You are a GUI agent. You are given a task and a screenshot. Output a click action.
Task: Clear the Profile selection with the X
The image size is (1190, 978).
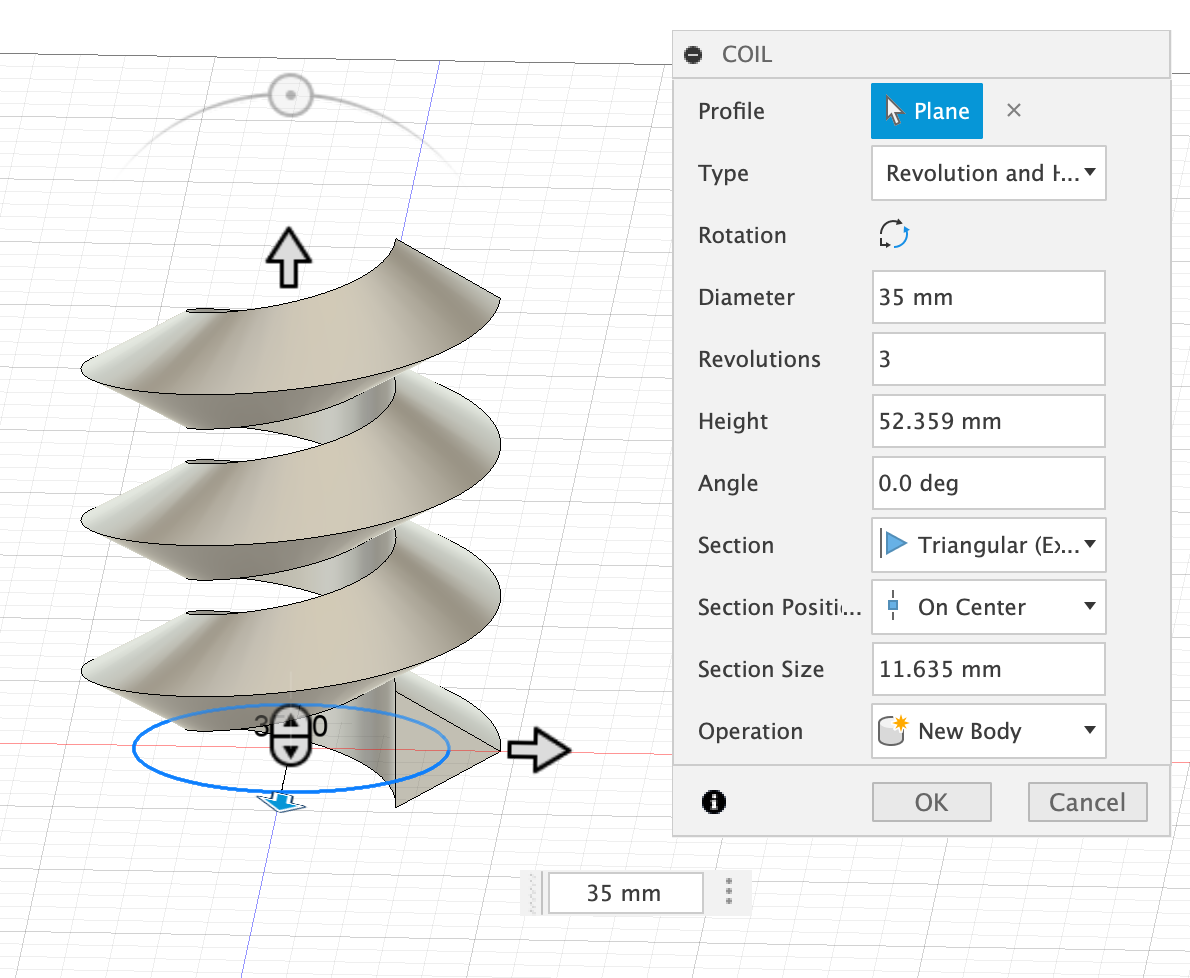tap(1013, 110)
